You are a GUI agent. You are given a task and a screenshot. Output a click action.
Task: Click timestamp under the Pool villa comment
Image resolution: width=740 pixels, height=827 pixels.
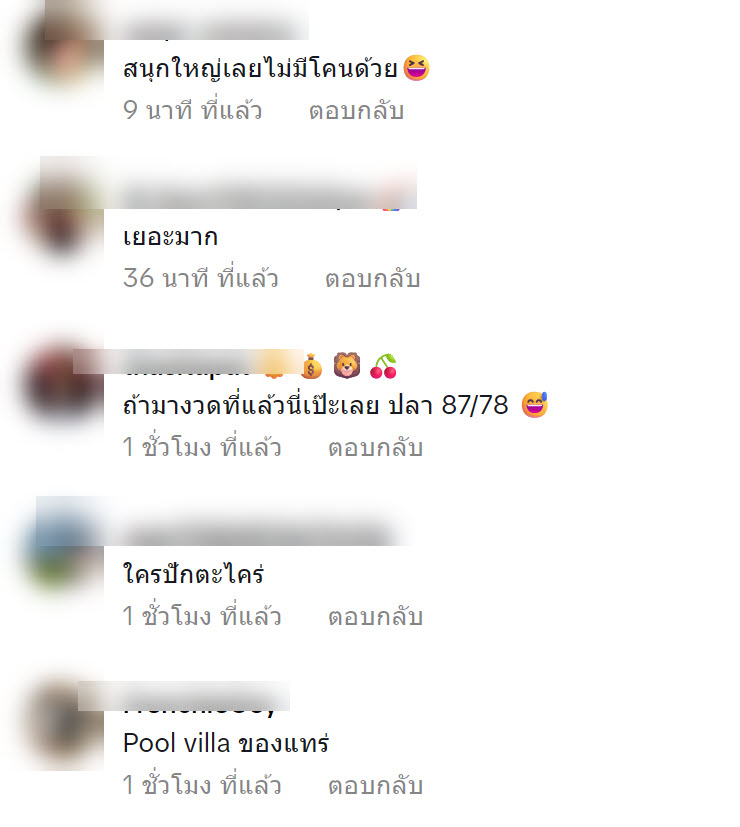202,785
